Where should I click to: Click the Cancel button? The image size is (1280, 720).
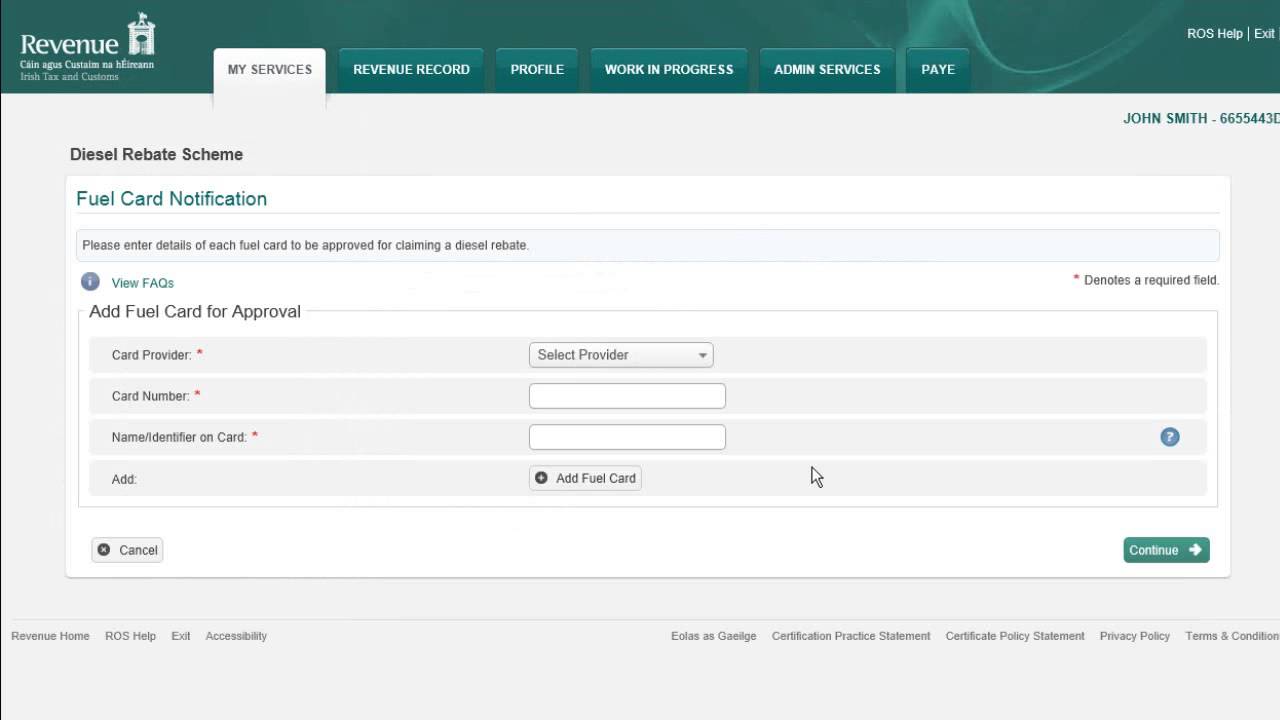click(127, 550)
